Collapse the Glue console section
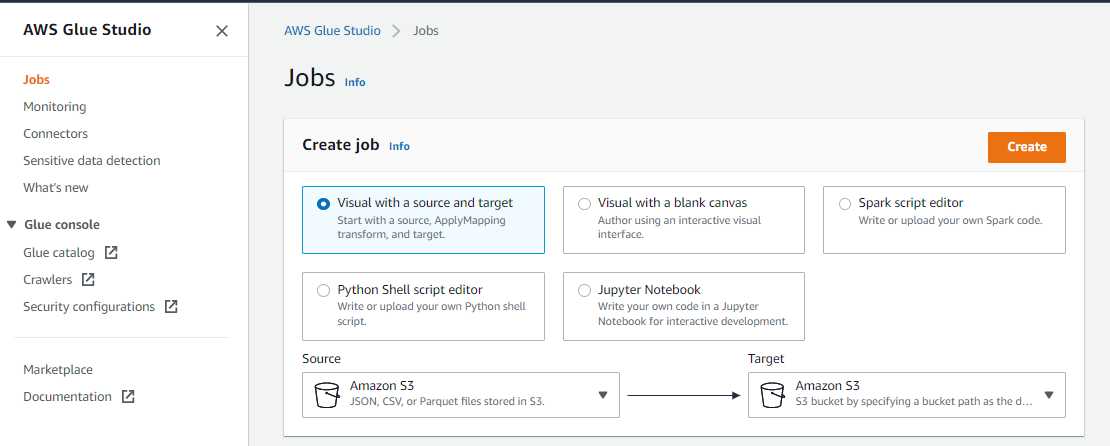Image resolution: width=1110 pixels, height=446 pixels. tap(12, 225)
